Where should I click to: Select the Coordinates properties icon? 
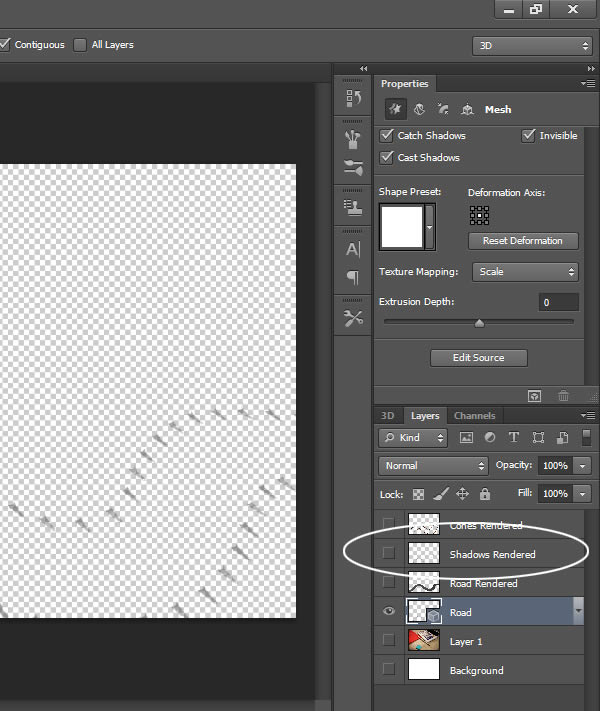[x=467, y=109]
